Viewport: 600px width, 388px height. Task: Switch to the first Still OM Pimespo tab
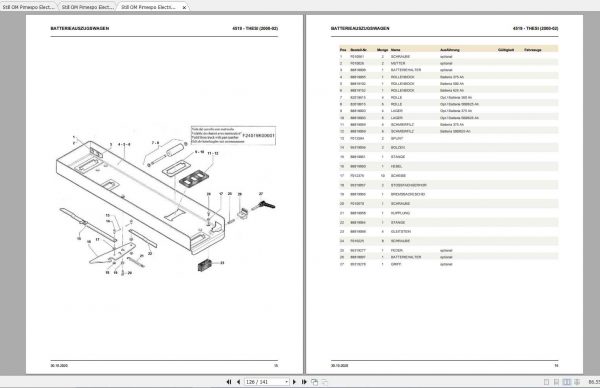pos(28,7)
